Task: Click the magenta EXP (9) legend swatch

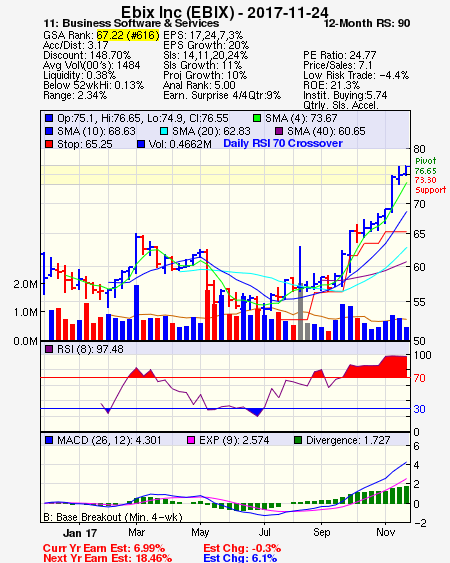Action: click(x=191, y=440)
